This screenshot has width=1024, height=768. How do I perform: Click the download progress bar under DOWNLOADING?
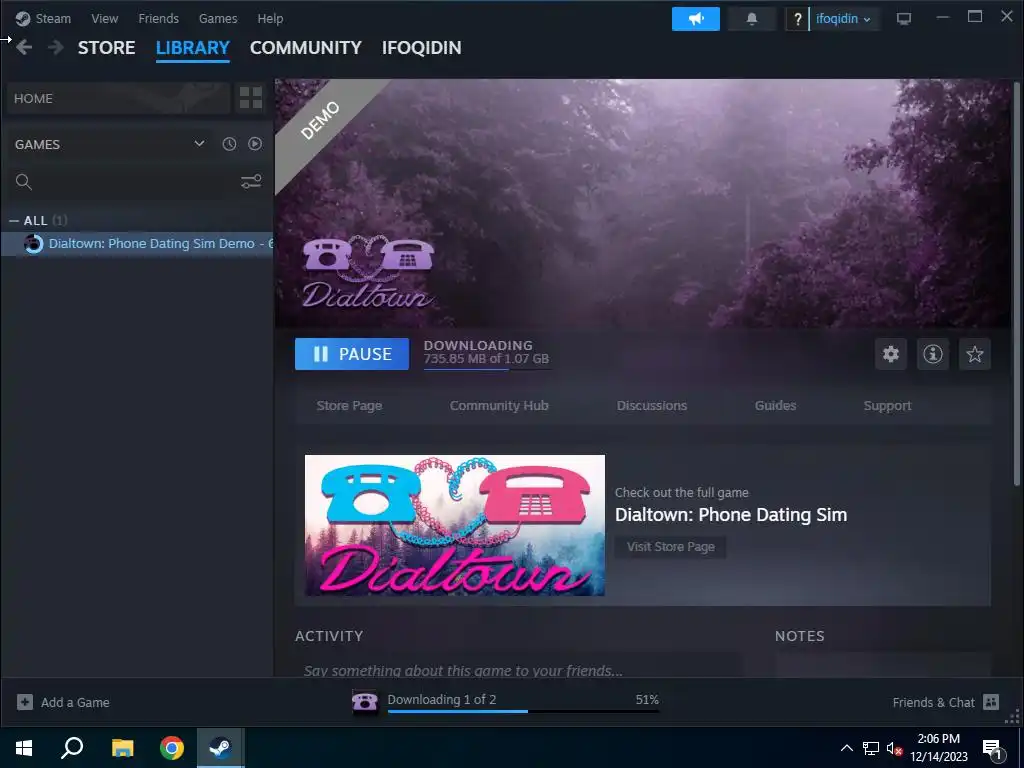click(x=487, y=370)
